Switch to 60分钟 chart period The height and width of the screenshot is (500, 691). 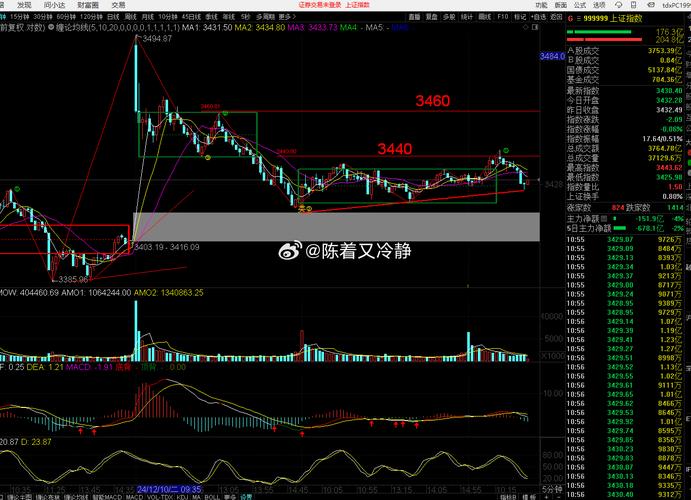65,17
